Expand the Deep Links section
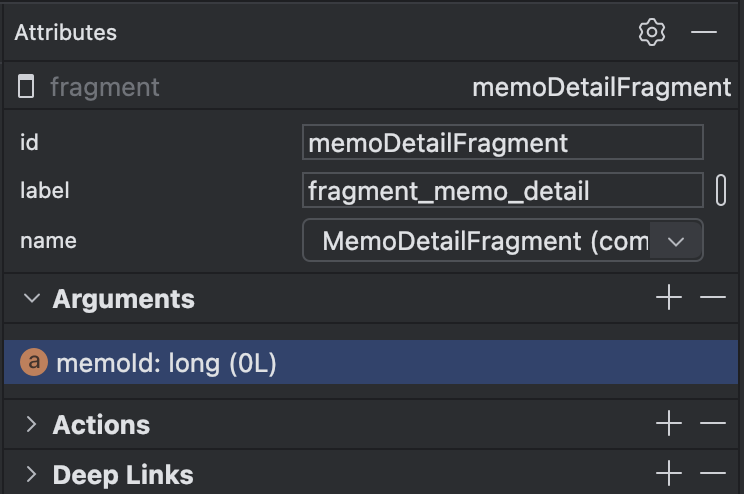 click(32, 474)
